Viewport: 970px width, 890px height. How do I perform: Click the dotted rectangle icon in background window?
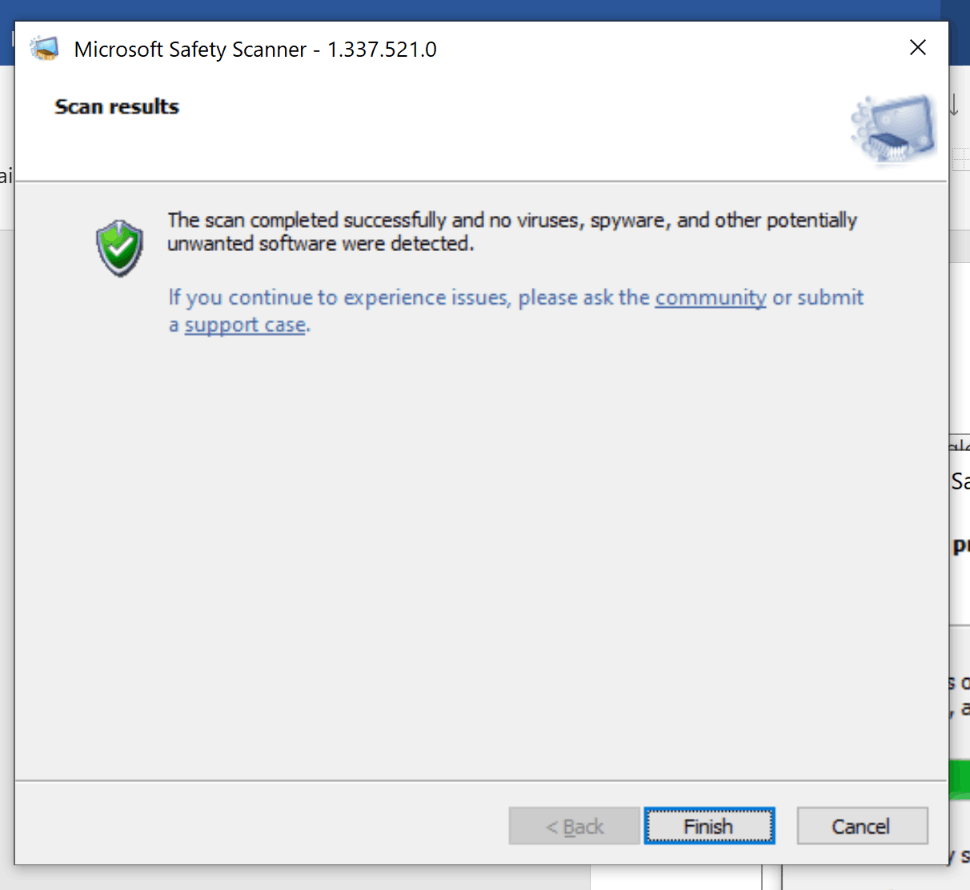point(961,158)
